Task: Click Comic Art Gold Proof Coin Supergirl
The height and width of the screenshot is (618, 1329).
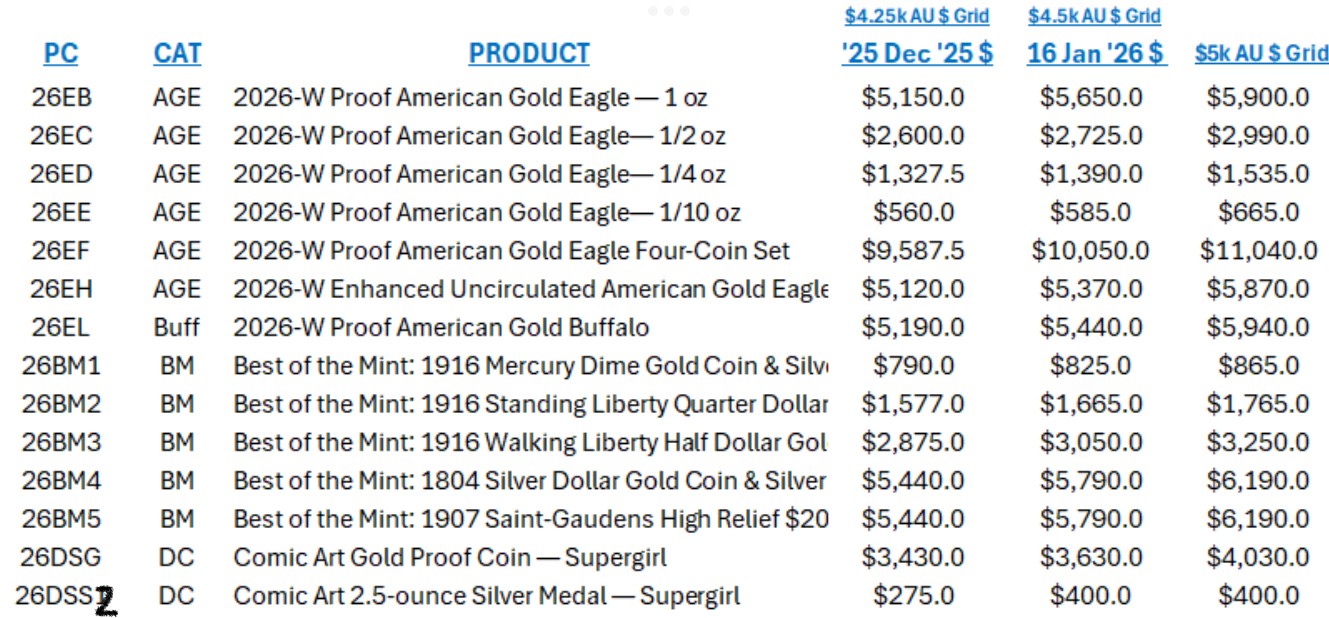Action: (450, 557)
